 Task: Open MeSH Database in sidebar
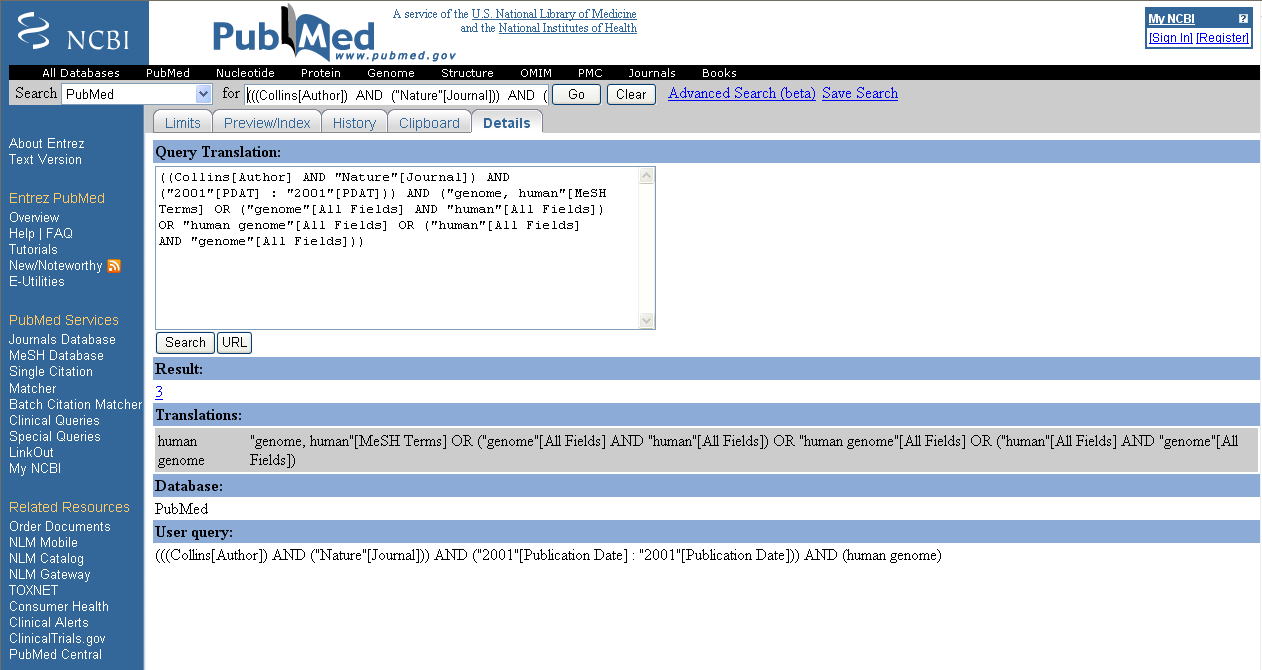point(56,356)
